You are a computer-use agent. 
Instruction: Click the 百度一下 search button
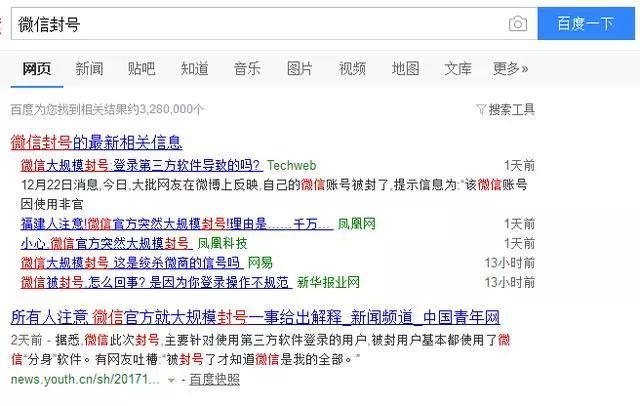pyautogui.click(x=586, y=24)
